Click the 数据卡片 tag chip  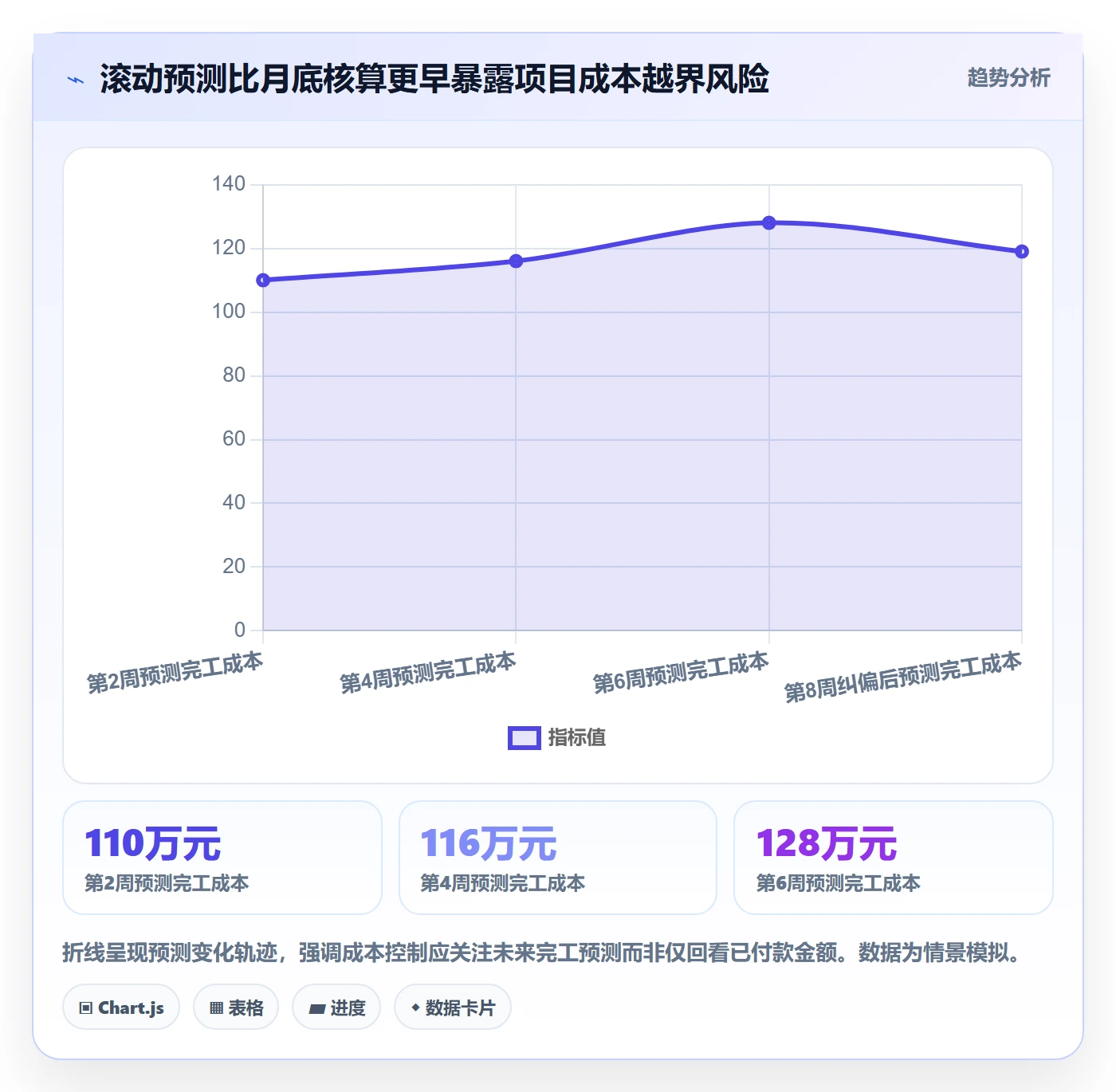453,1008
